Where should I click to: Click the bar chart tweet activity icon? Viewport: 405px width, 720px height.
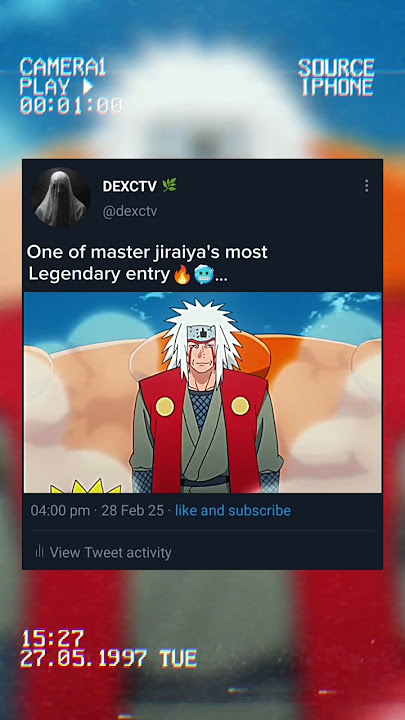coord(39,551)
